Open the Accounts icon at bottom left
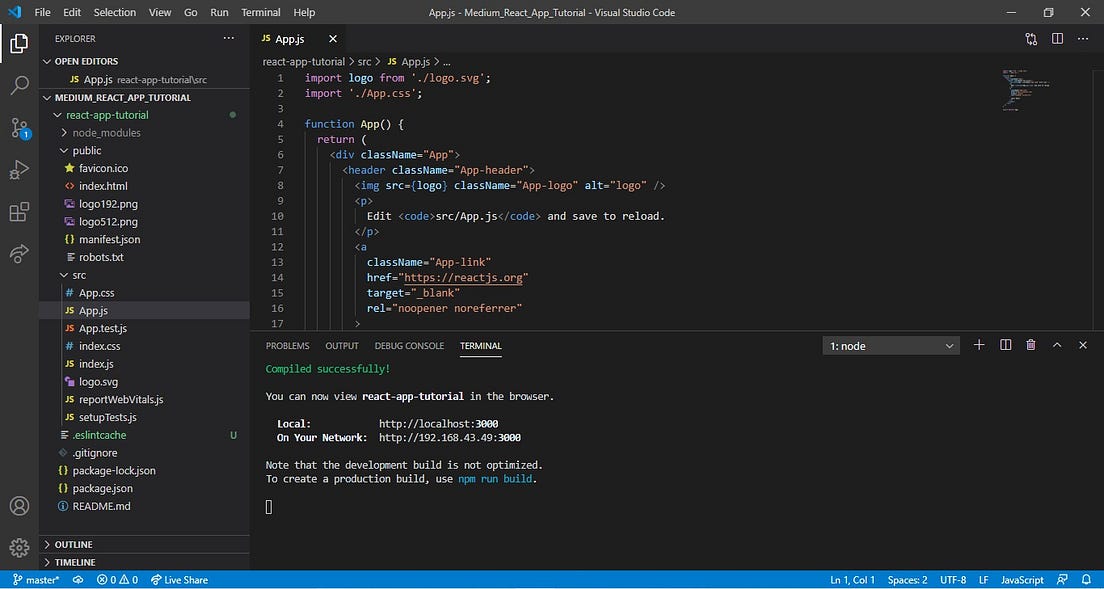This screenshot has width=1104, height=589. point(20,506)
